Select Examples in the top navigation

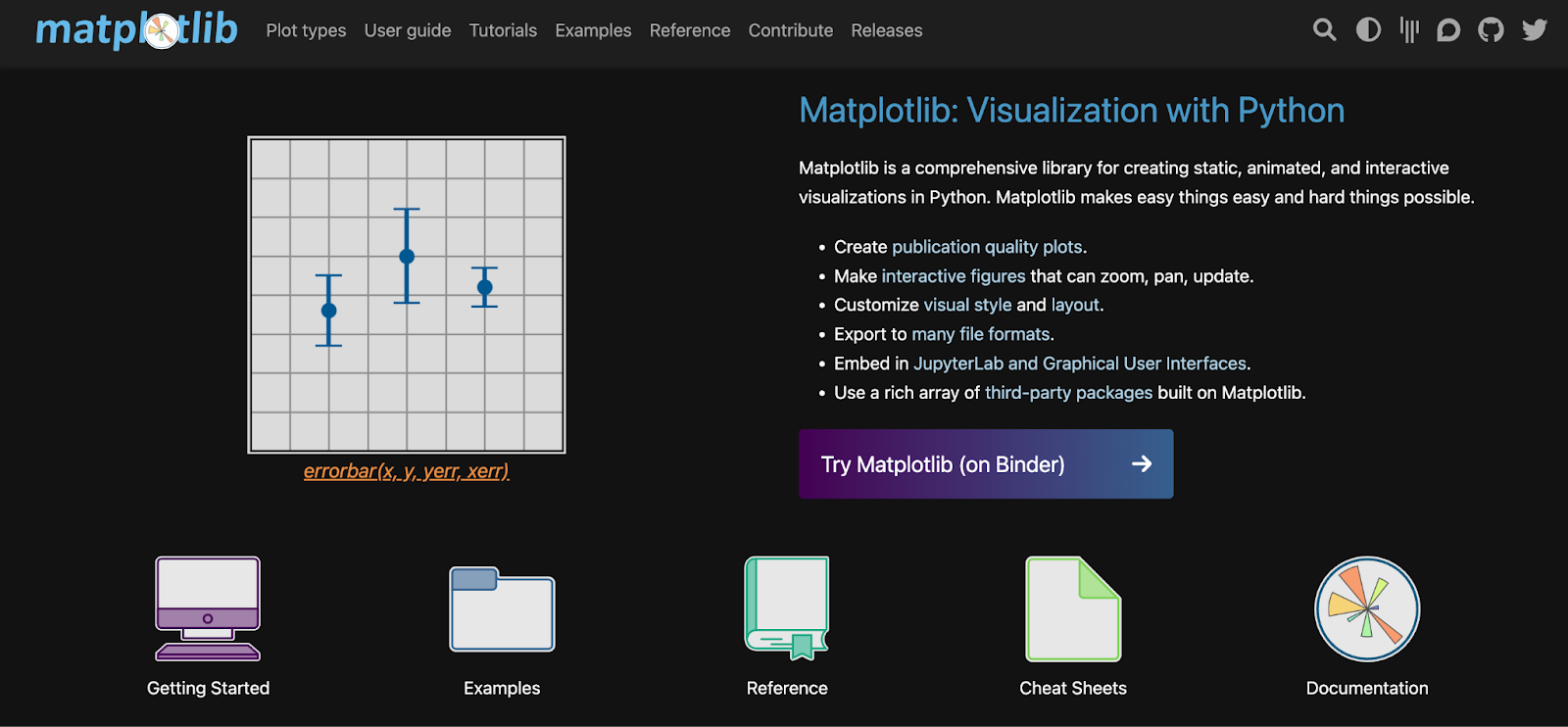point(593,30)
